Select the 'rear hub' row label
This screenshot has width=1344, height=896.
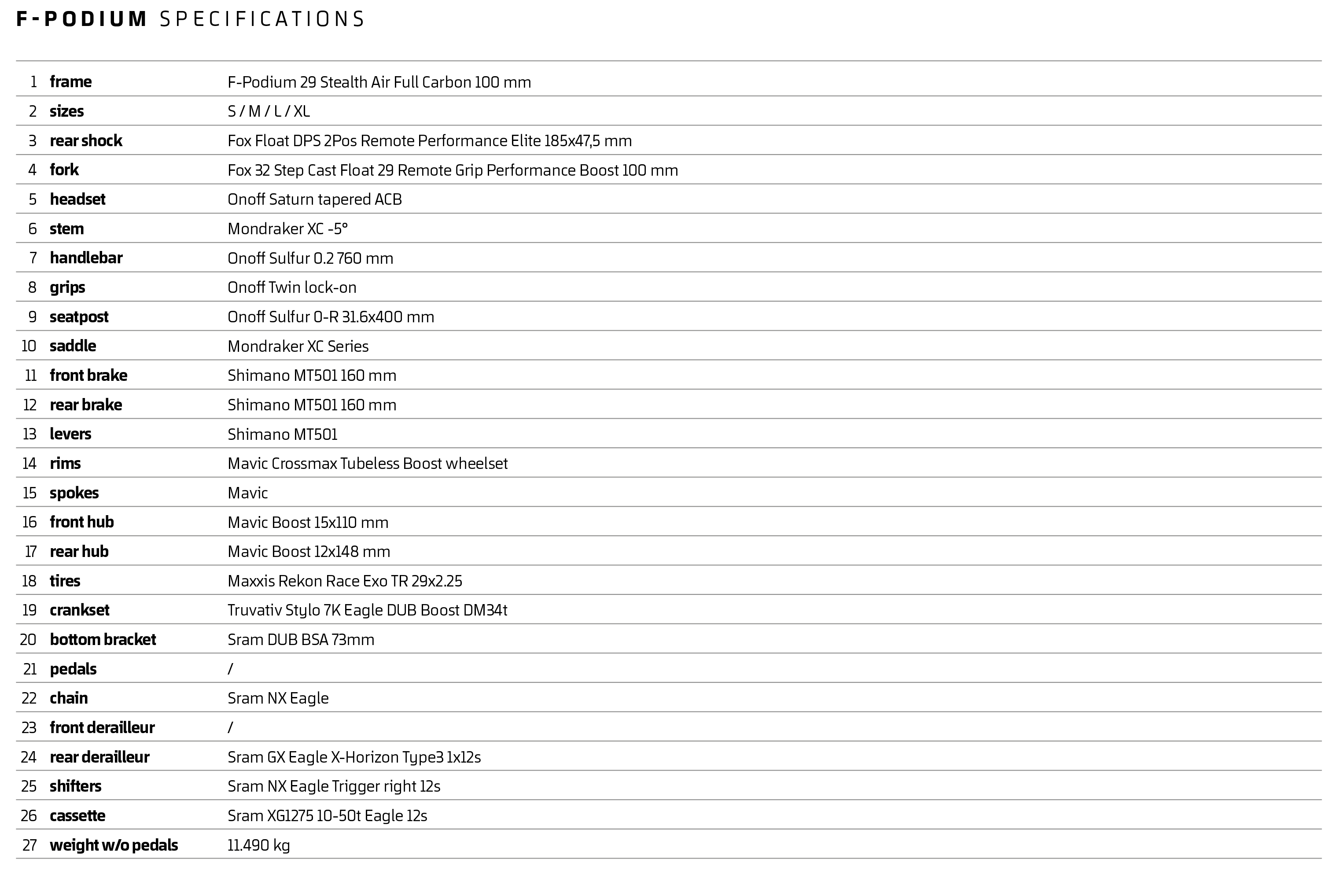[79, 551]
